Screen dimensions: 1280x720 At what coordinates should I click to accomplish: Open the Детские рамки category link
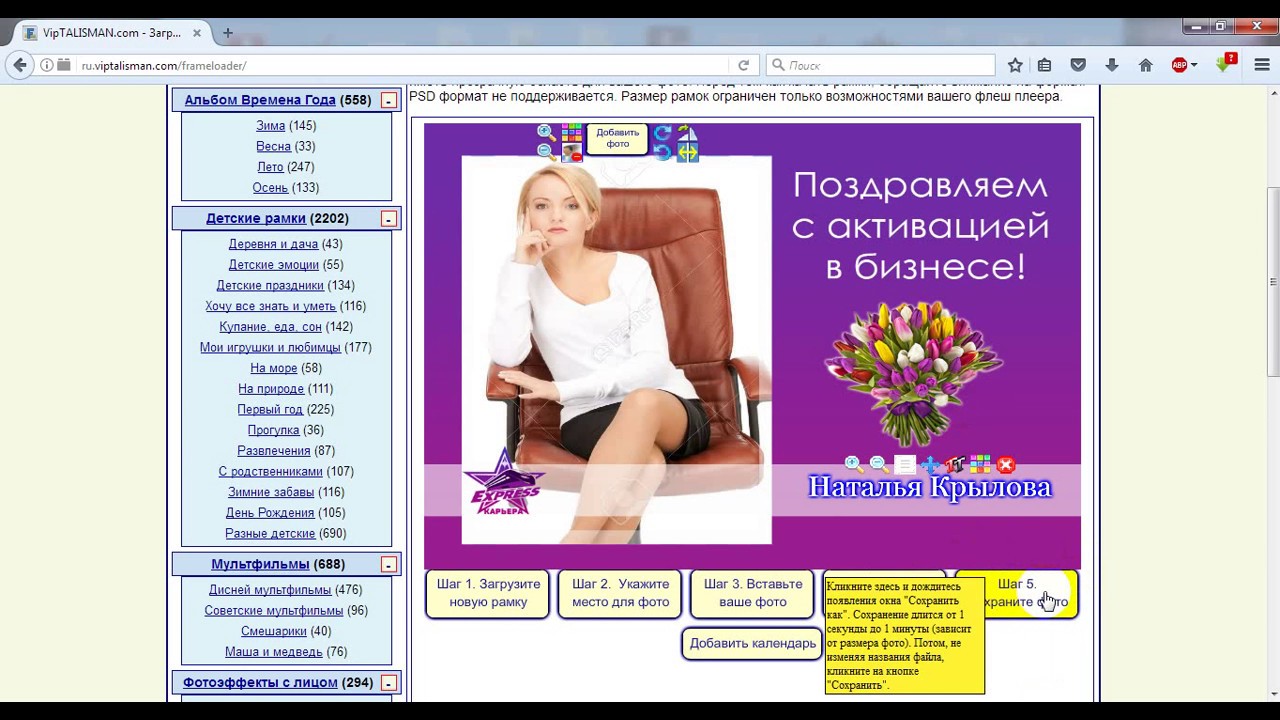point(256,218)
